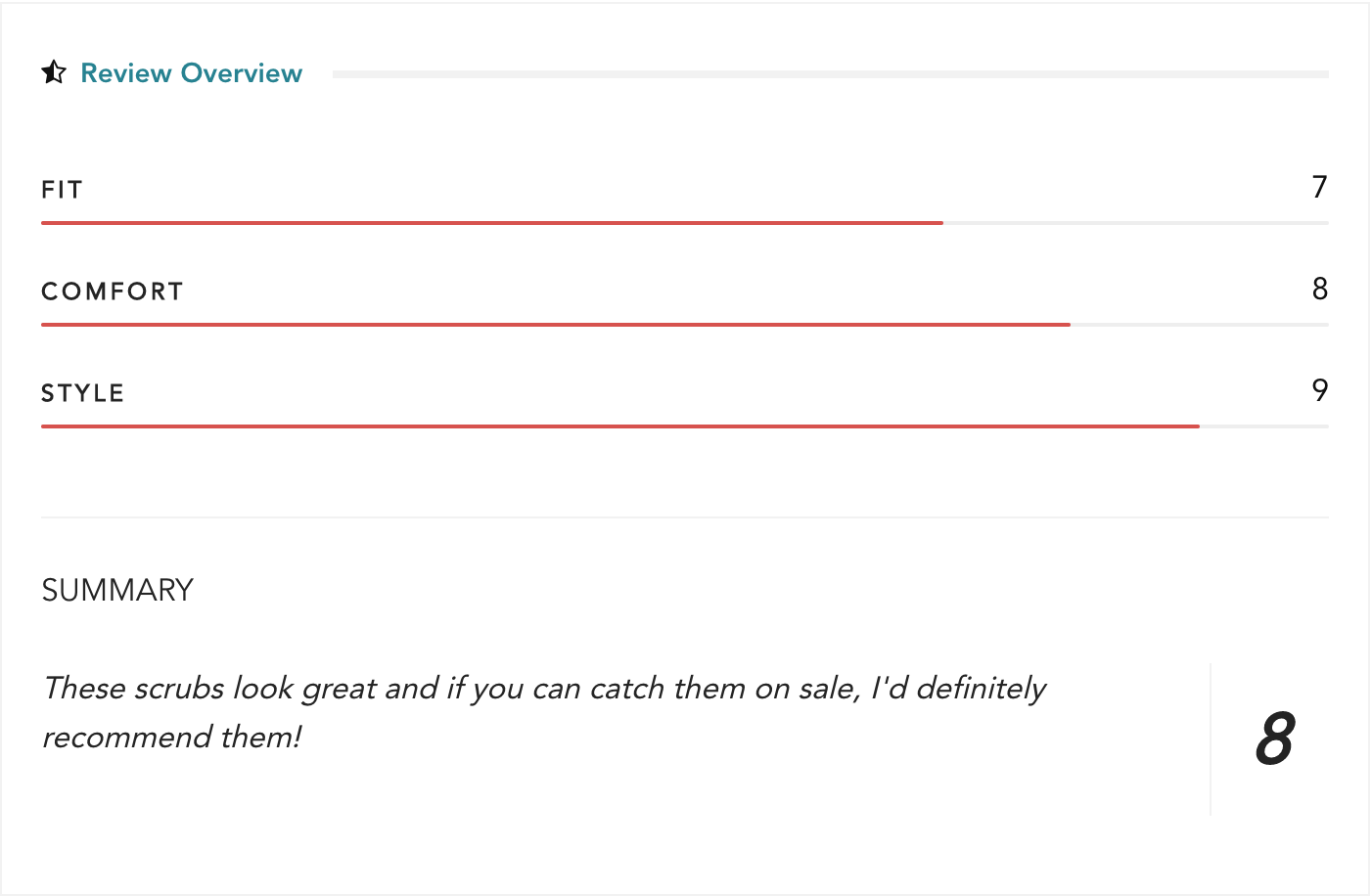Click the half-star icon beside Review Overview
Image resolution: width=1372 pixels, height=896 pixels.
(54, 72)
